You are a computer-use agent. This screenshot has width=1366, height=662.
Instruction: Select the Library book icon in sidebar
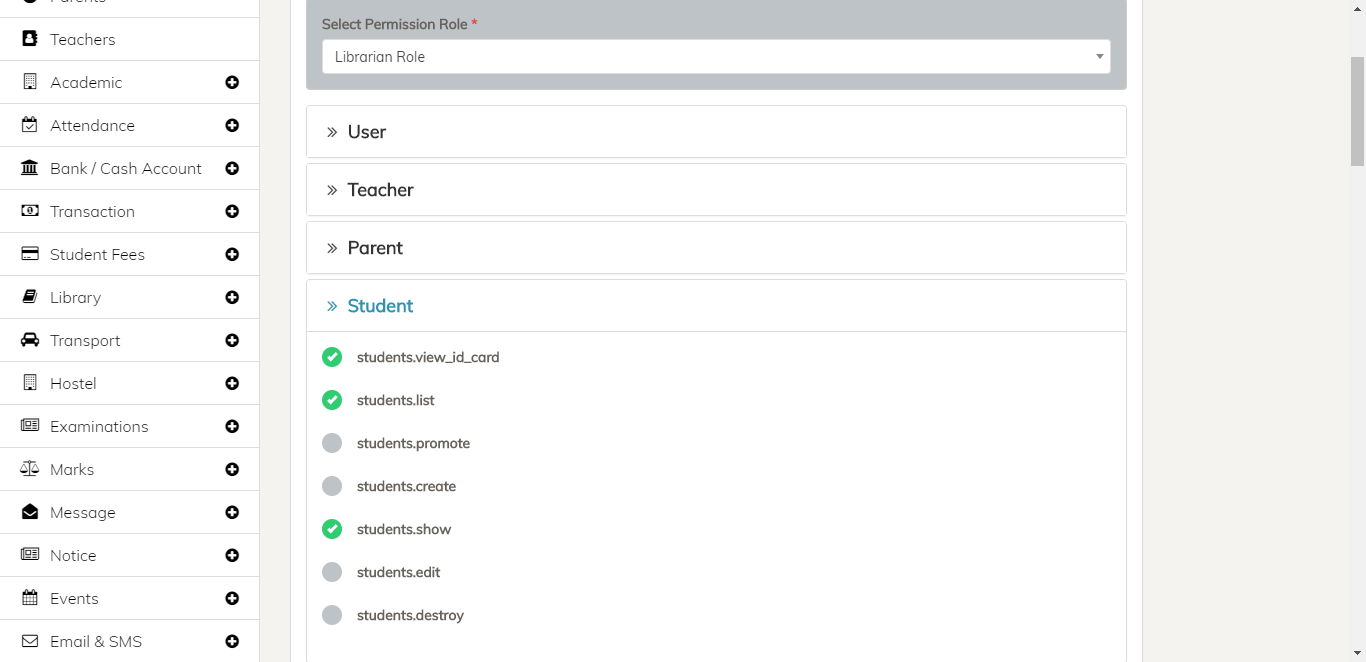tap(28, 297)
